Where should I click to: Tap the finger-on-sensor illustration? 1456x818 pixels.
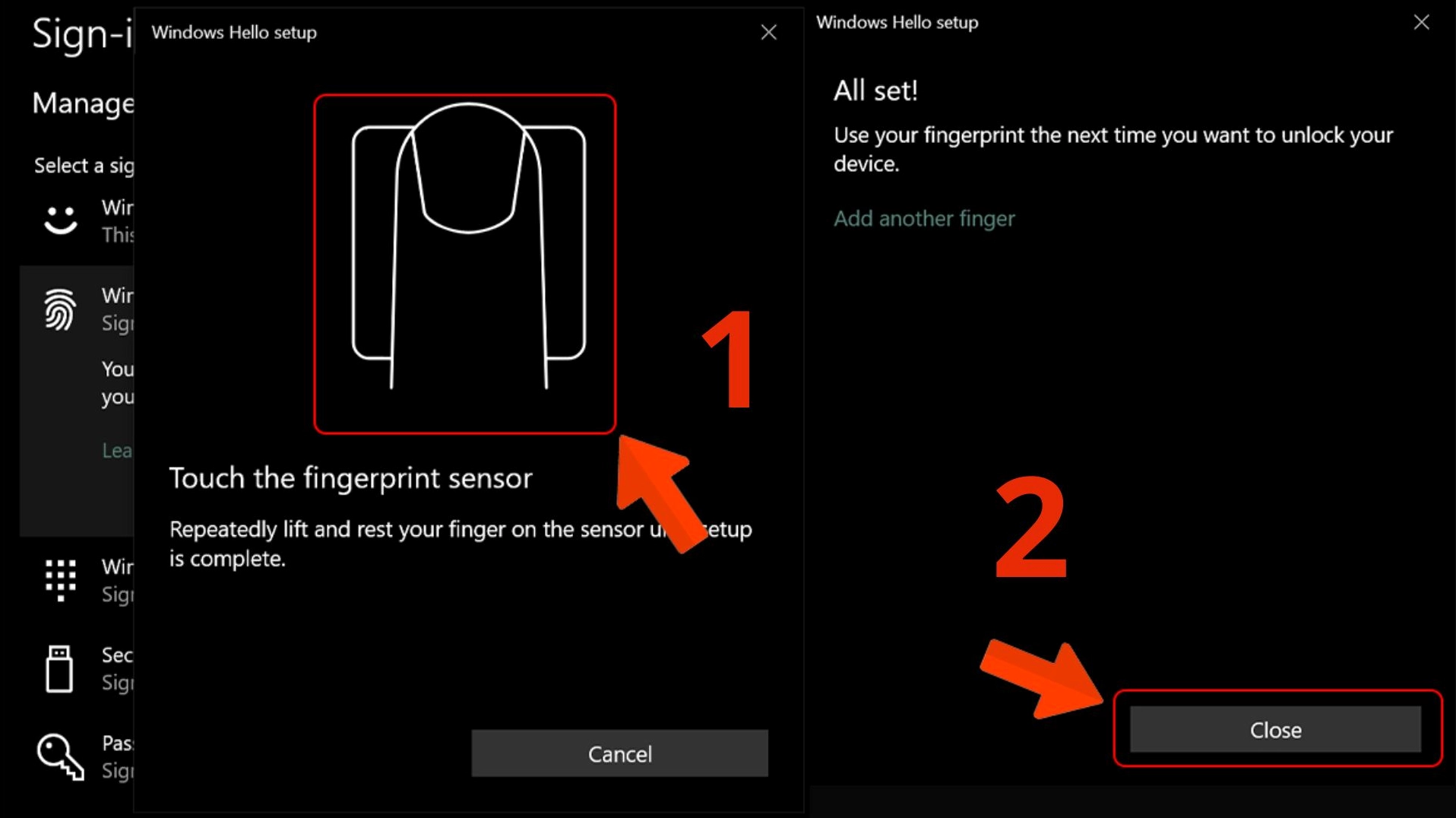click(464, 263)
